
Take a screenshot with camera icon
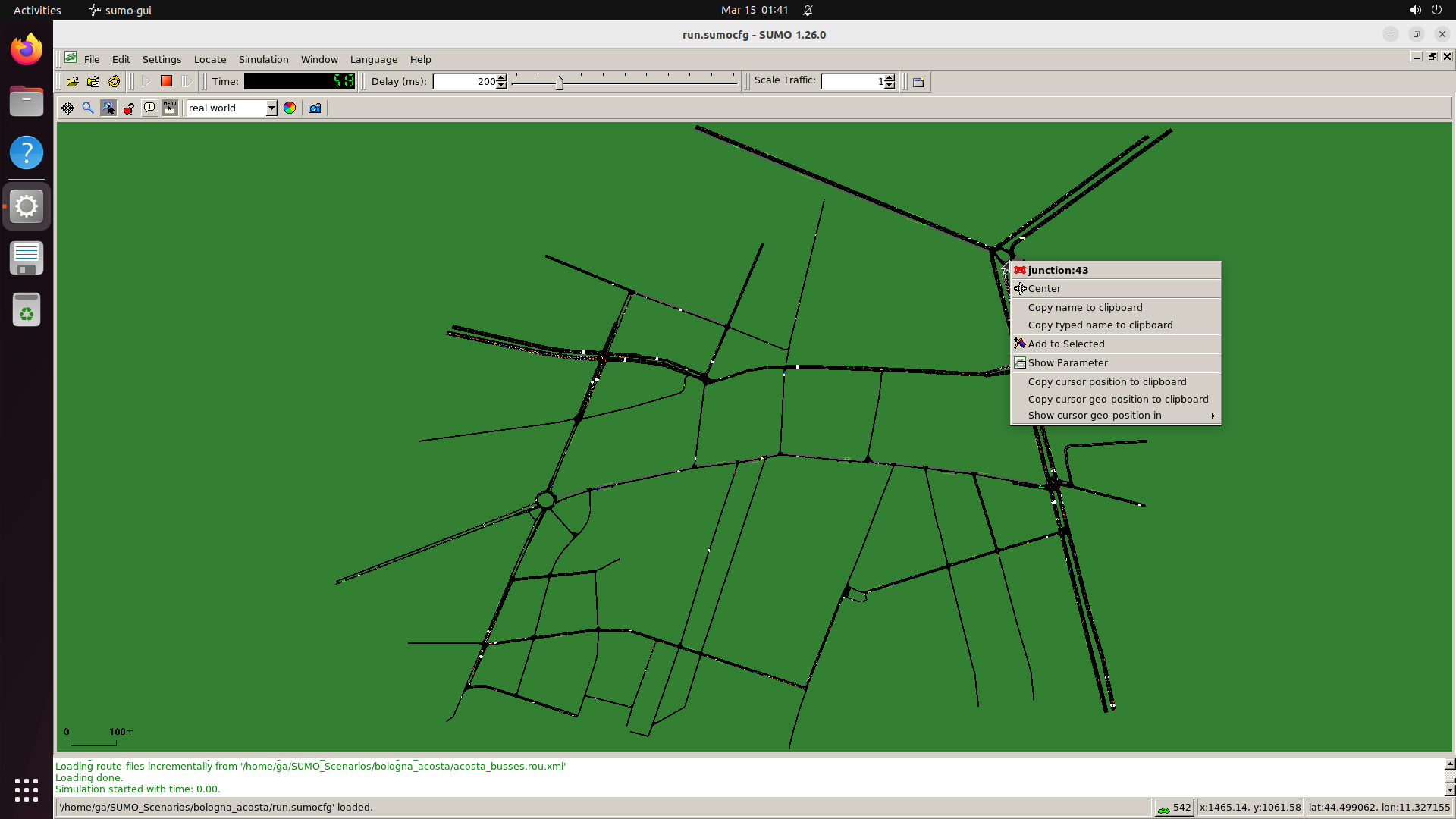pyautogui.click(x=315, y=108)
